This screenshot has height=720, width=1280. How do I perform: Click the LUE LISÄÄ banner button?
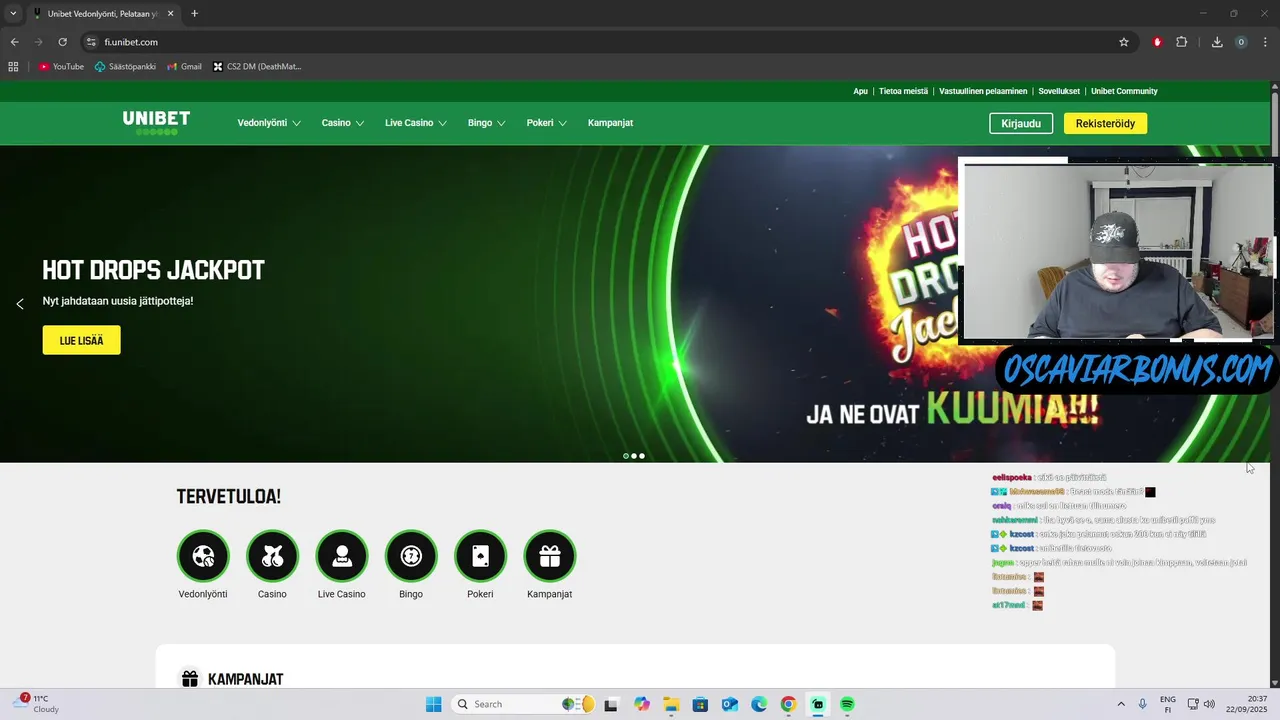(81, 340)
